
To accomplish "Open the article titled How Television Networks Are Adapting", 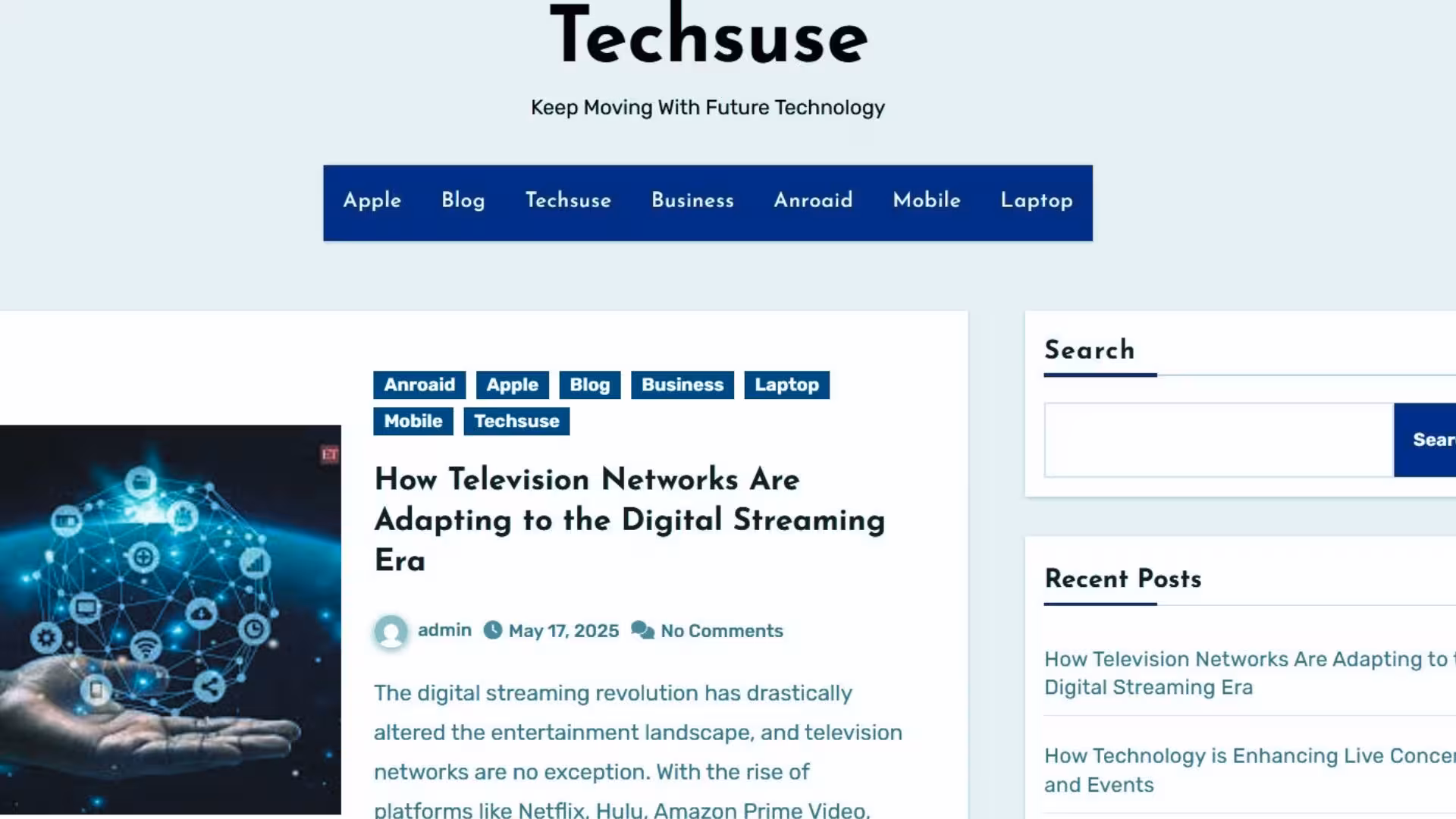I will (629, 520).
